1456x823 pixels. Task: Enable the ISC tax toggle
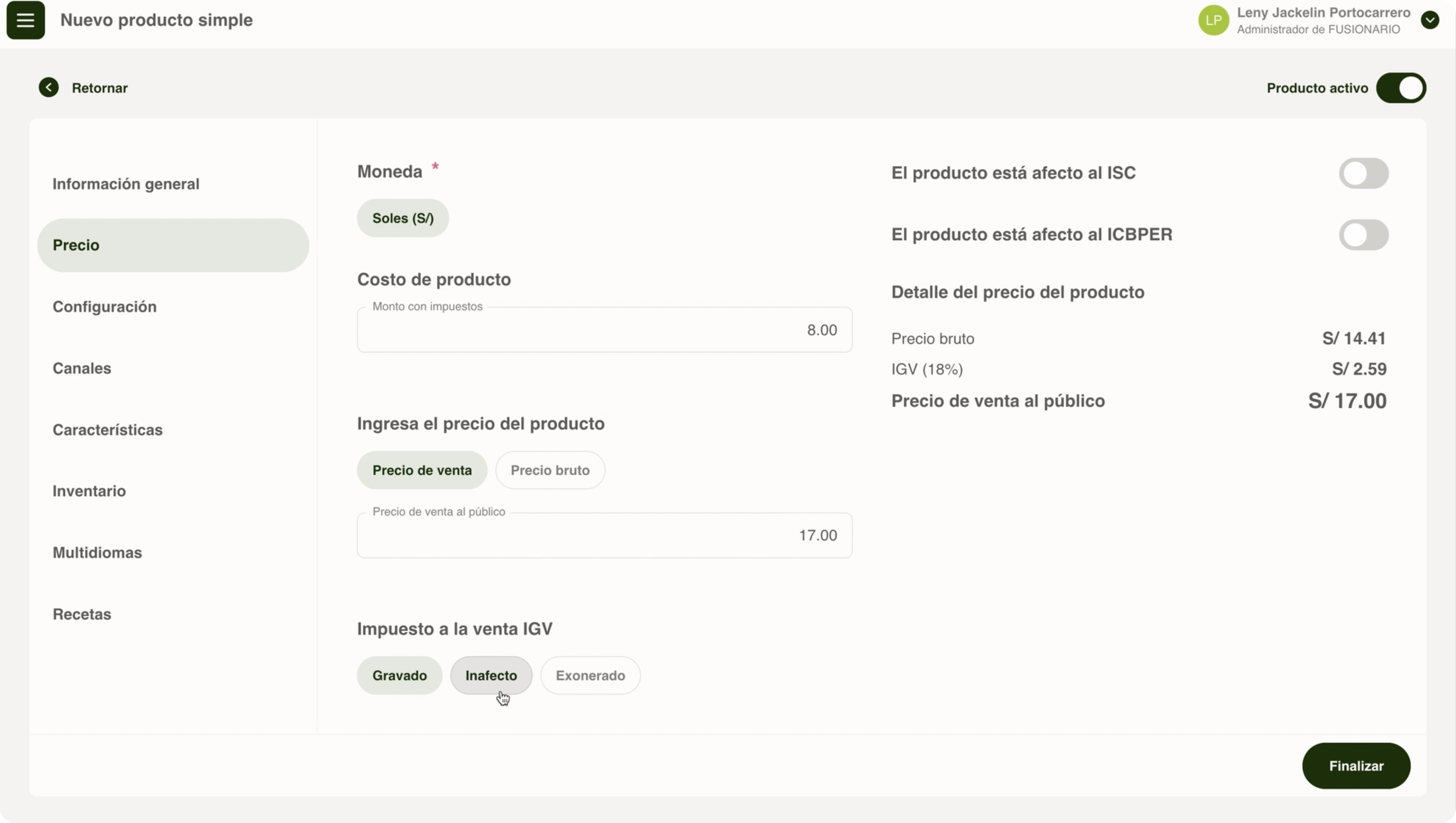1363,173
